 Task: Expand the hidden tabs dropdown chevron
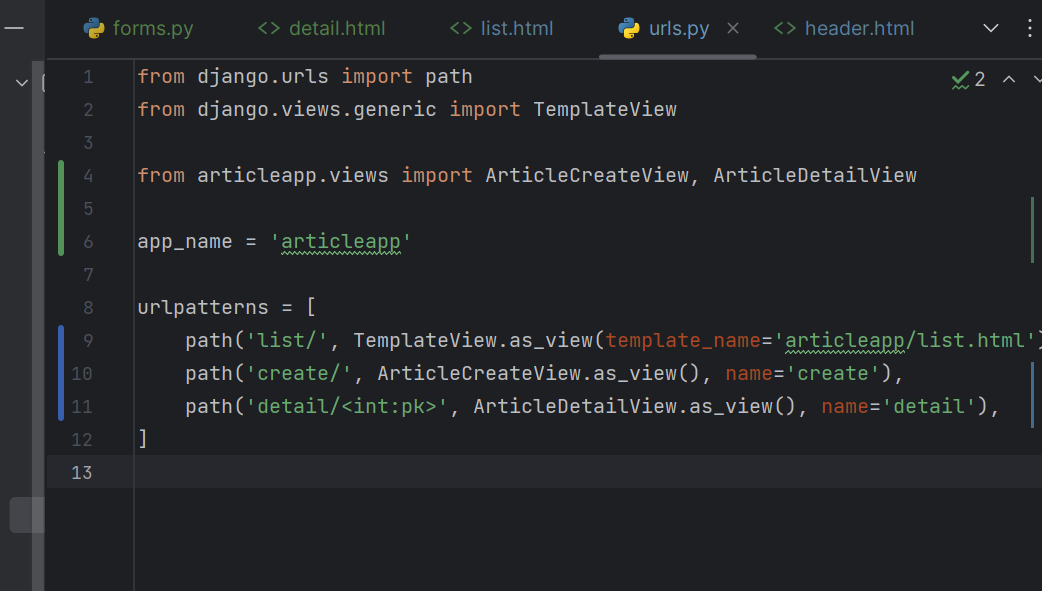[x=991, y=29]
